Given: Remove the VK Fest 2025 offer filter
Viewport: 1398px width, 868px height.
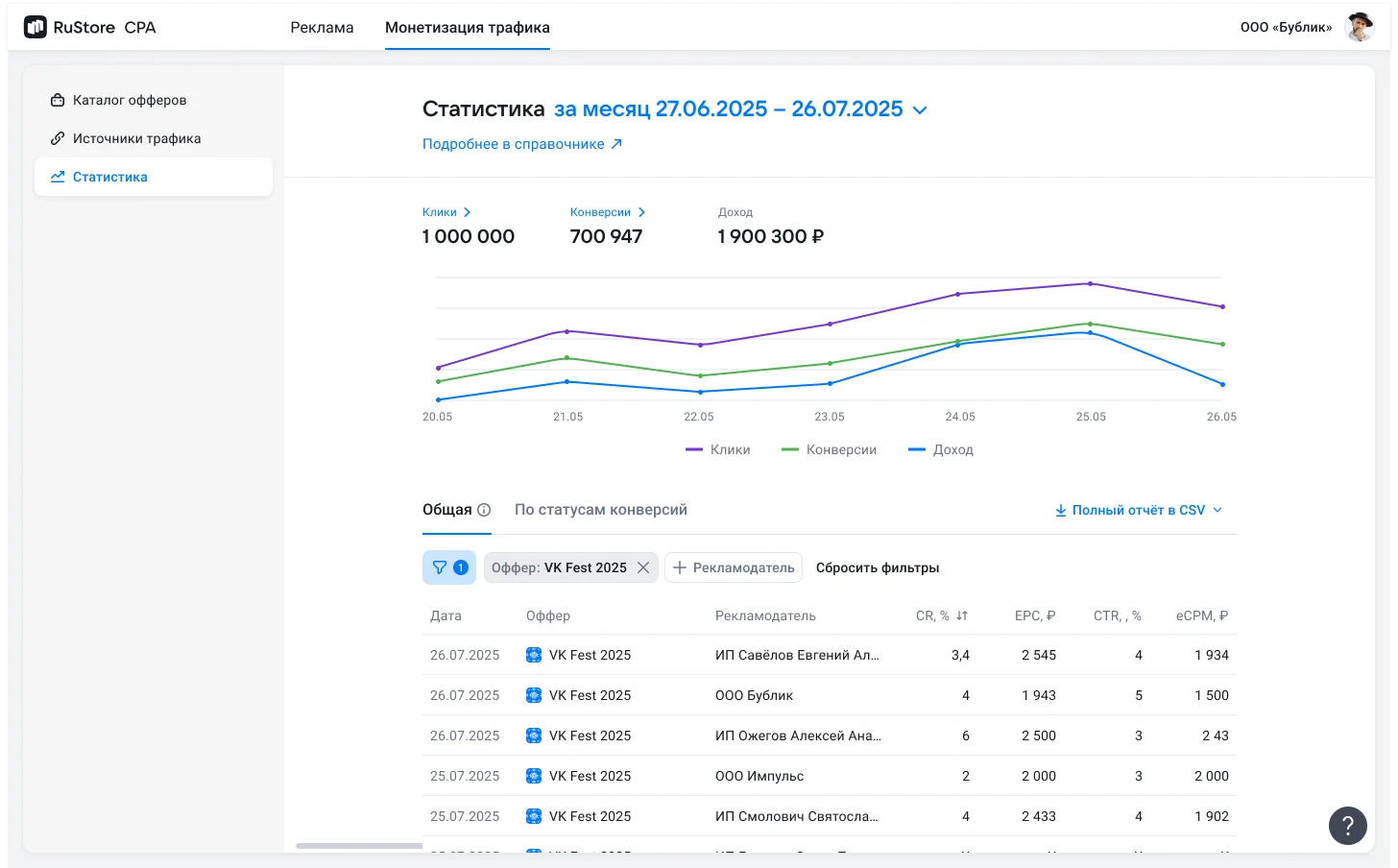Looking at the screenshot, I should [643, 567].
